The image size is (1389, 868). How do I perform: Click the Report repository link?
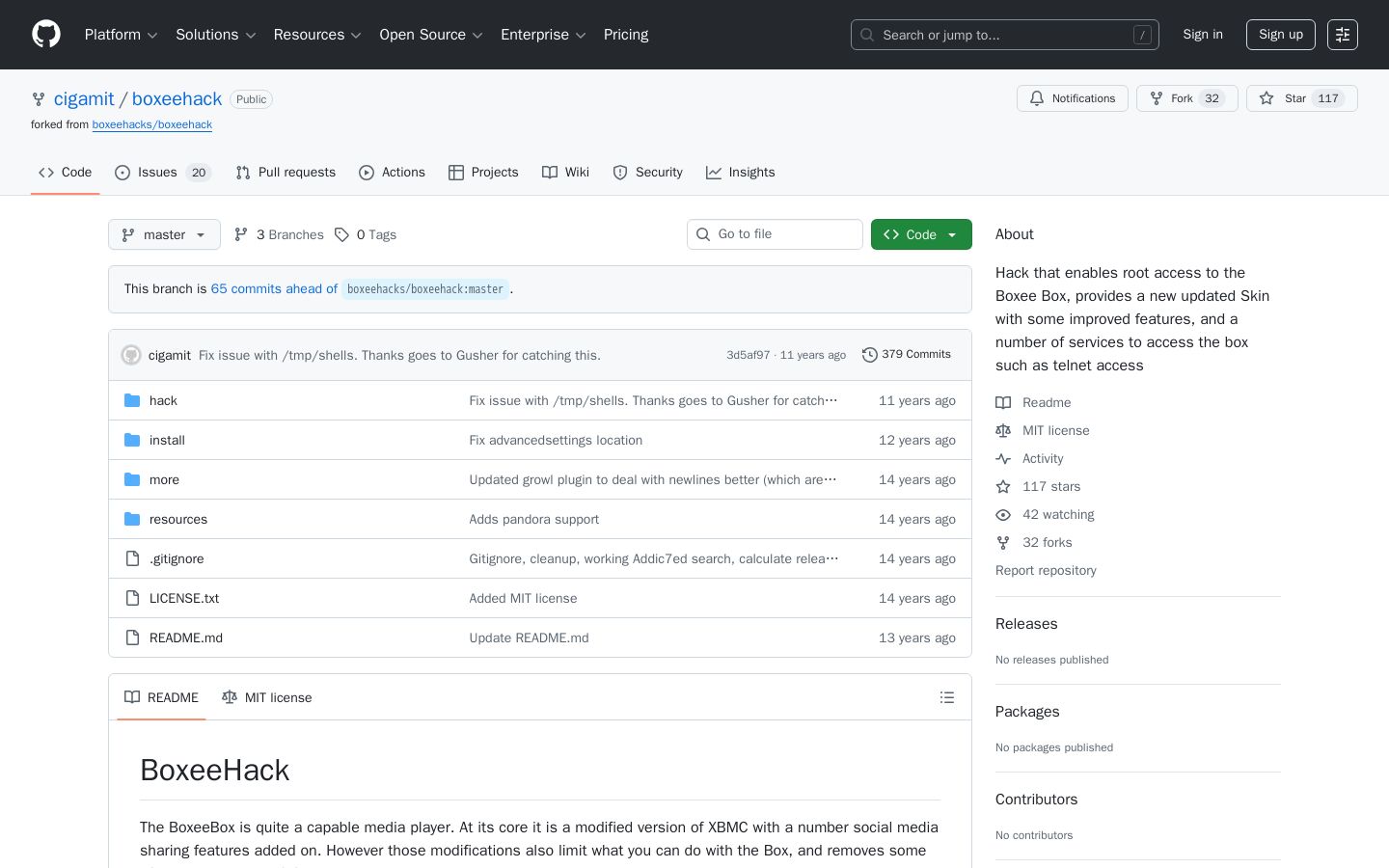point(1046,571)
